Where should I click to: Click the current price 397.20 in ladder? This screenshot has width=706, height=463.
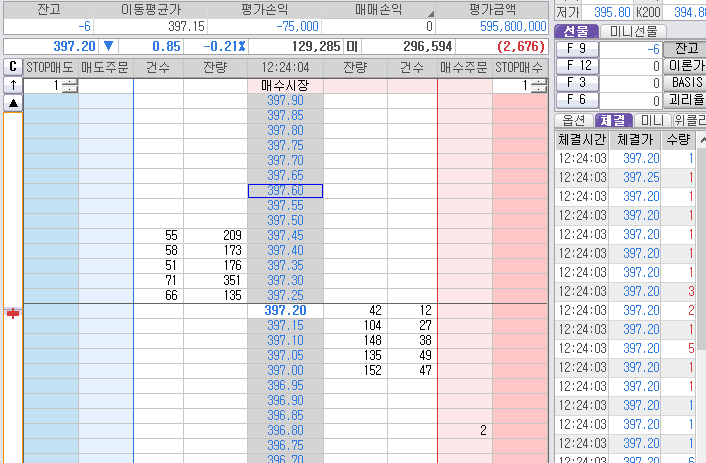285,310
